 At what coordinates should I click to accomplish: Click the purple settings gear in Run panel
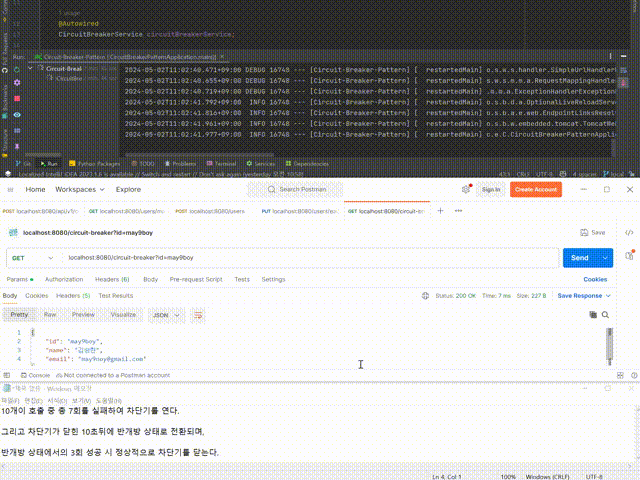17,82
